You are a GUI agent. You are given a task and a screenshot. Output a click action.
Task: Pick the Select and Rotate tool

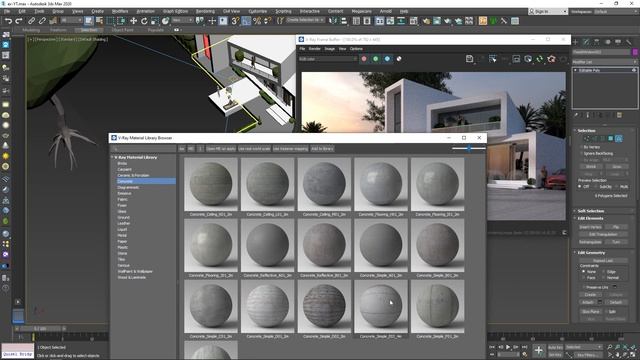pyautogui.click(x=144, y=20)
